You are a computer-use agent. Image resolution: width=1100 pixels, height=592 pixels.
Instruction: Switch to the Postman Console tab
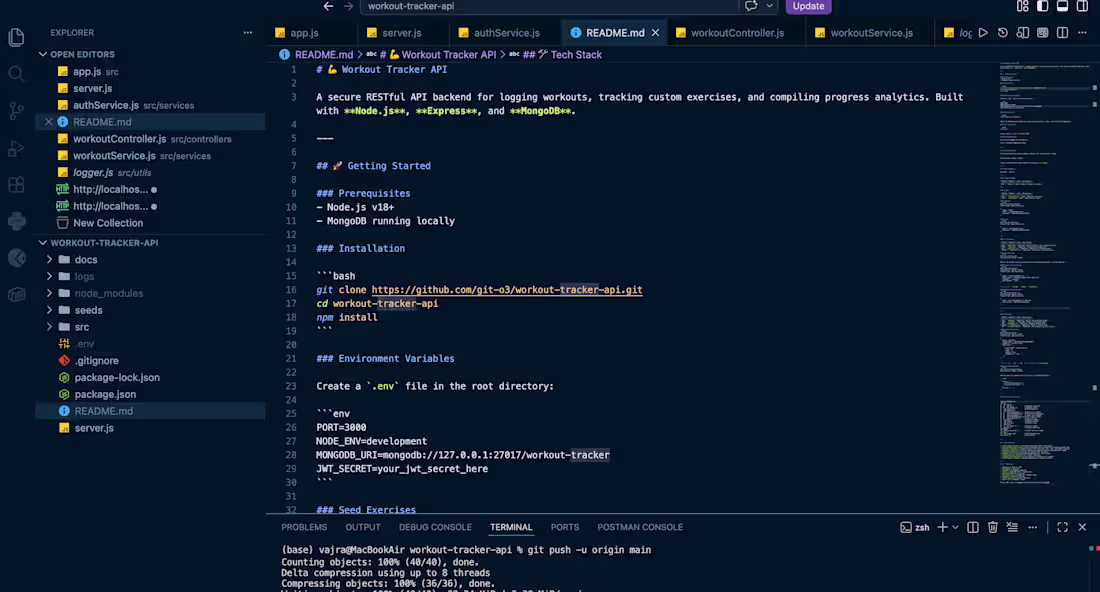[640, 527]
